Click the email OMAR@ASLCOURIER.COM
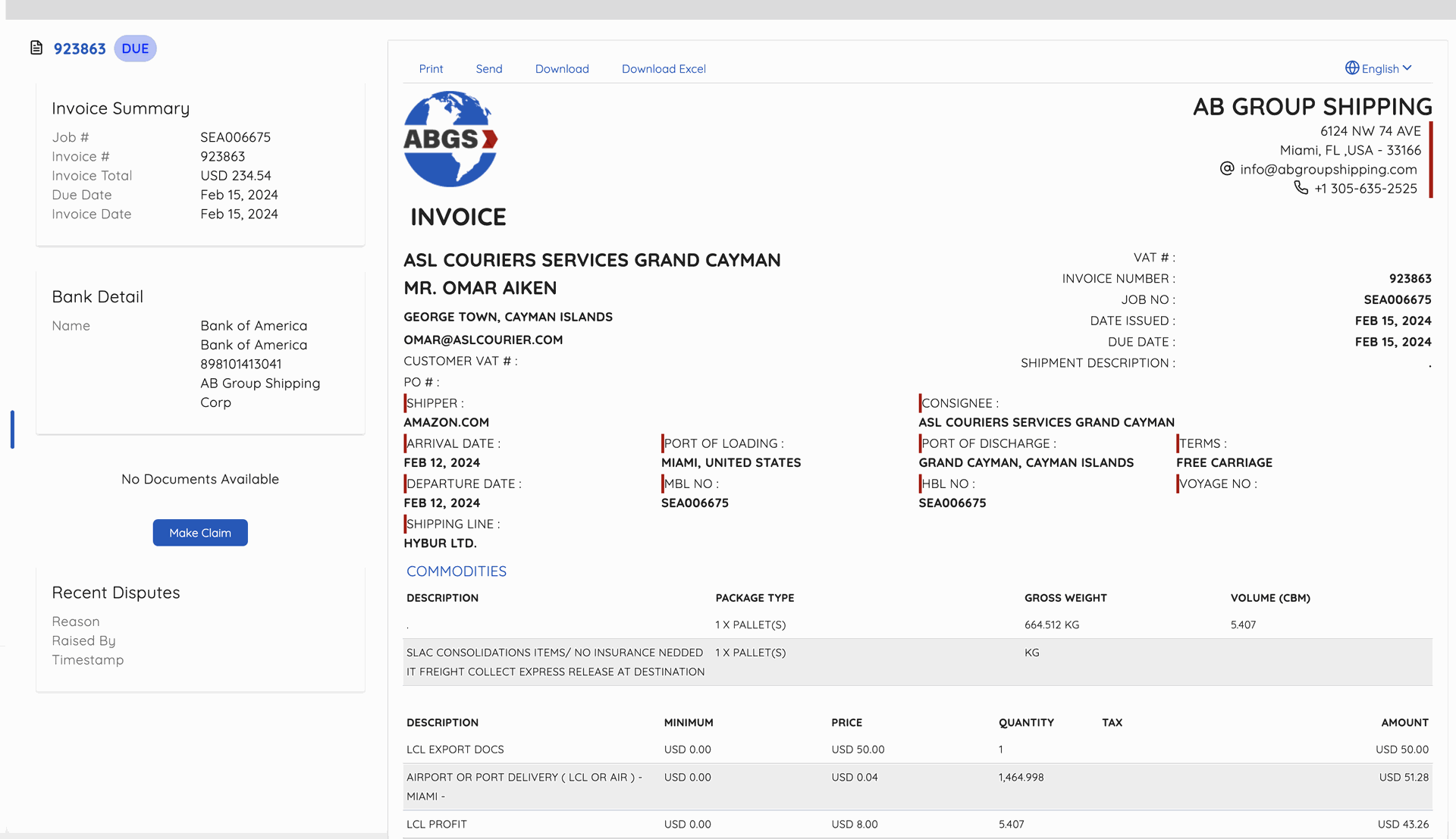1456x839 pixels. [x=483, y=340]
